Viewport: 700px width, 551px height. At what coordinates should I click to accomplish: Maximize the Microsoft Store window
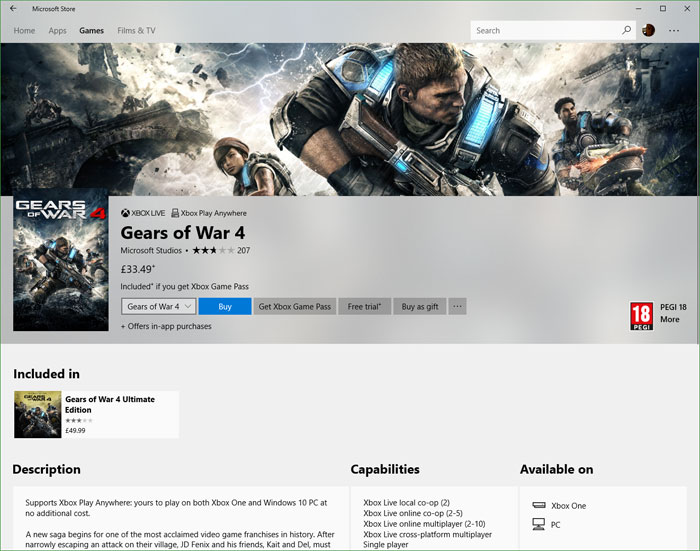[x=663, y=8]
